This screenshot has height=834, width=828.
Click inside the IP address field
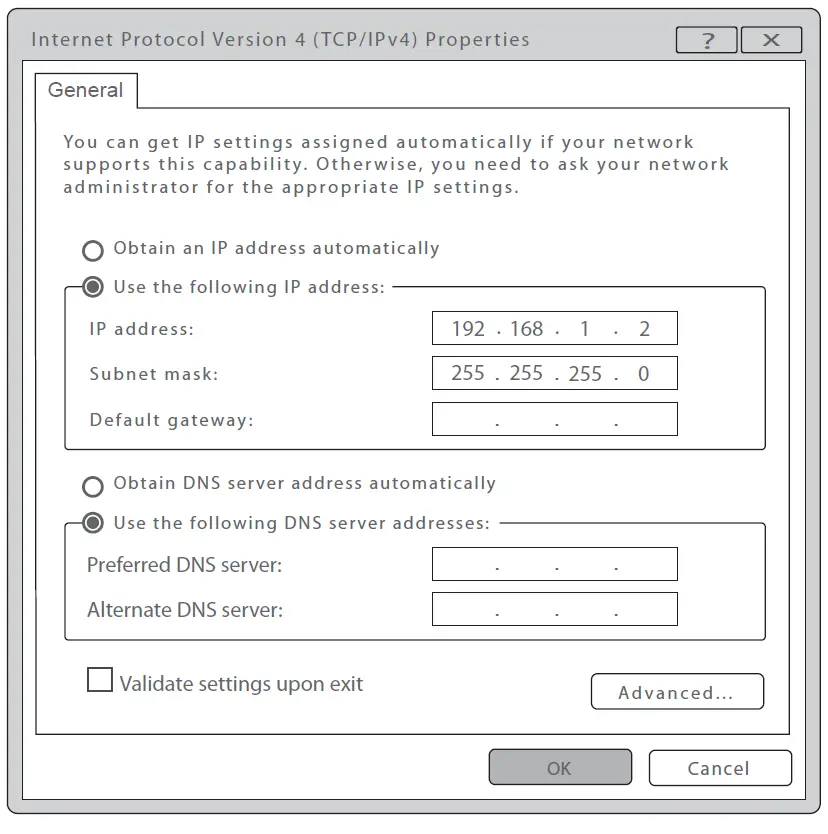554,327
